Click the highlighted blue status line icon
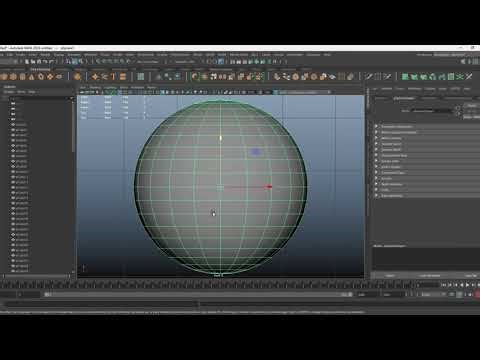 pos(221,62)
